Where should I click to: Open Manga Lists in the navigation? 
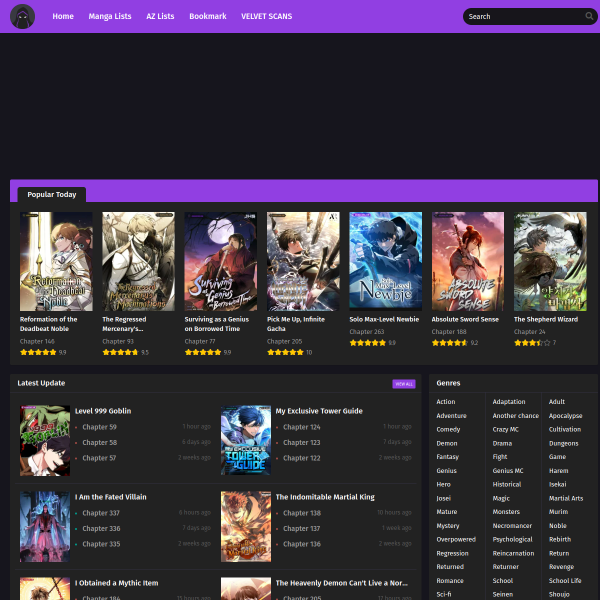[110, 16]
